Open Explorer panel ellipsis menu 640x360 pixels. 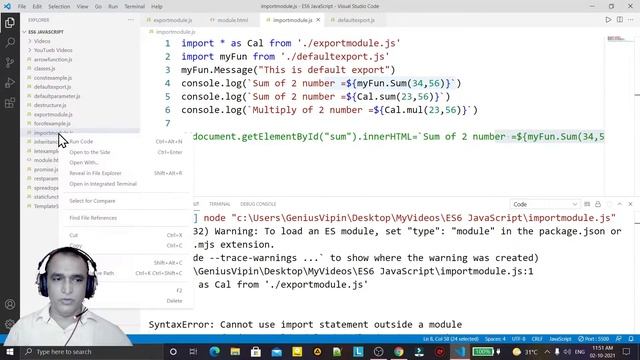pos(131,20)
